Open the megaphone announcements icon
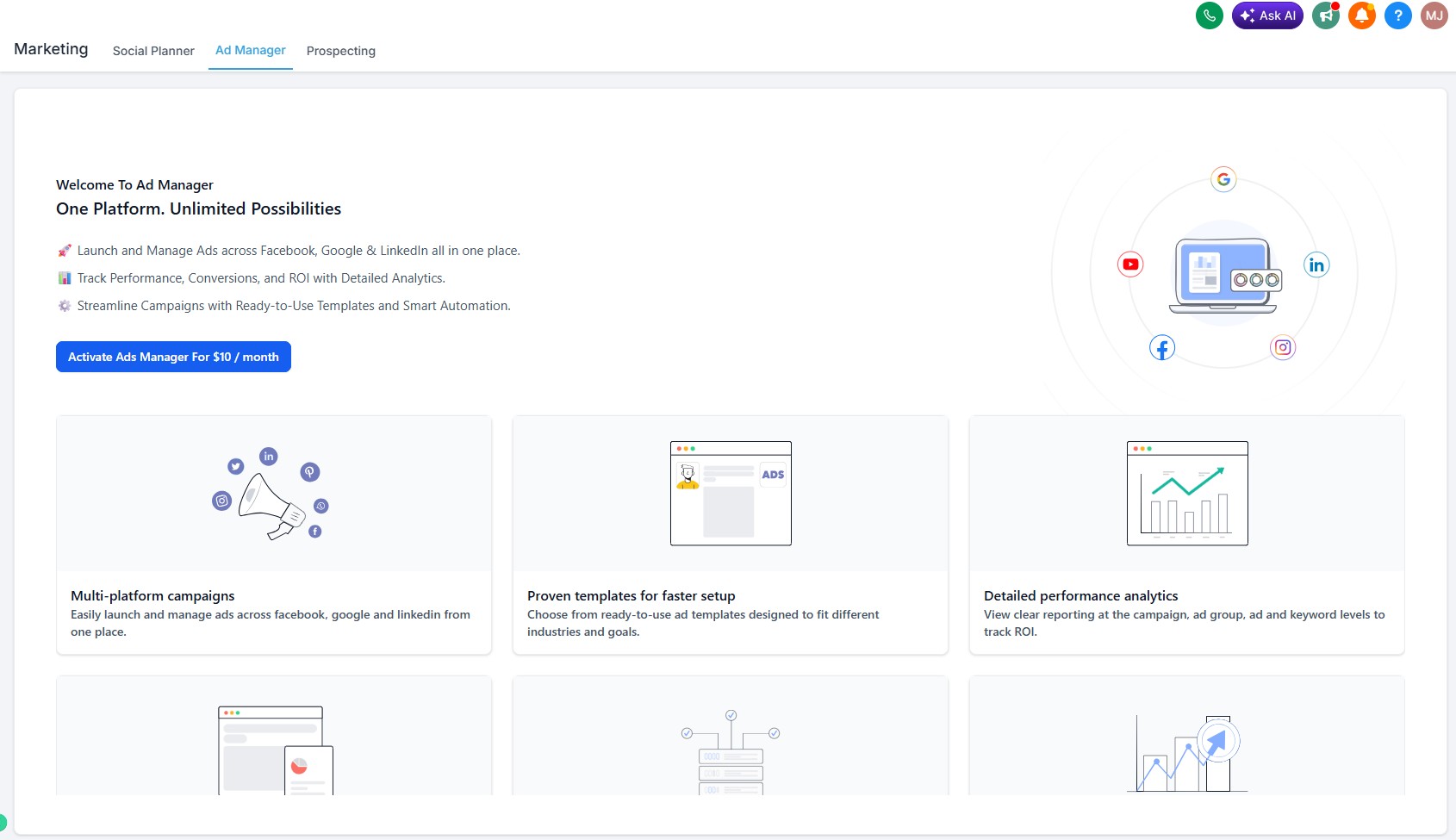Screen dimensions: 1456x840 click(x=1326, y=16)
